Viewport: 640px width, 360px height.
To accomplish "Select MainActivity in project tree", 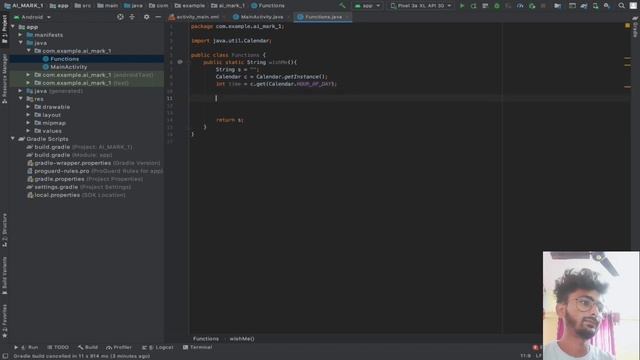I will click(x=69, y=67).
